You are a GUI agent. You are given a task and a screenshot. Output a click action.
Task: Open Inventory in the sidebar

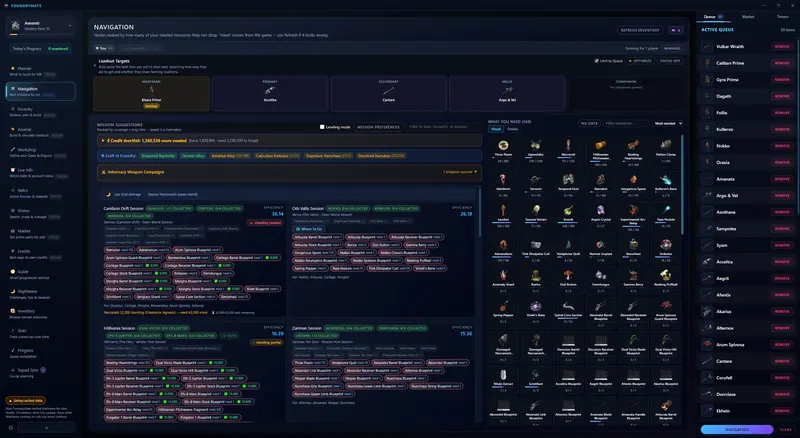[40, 313]
